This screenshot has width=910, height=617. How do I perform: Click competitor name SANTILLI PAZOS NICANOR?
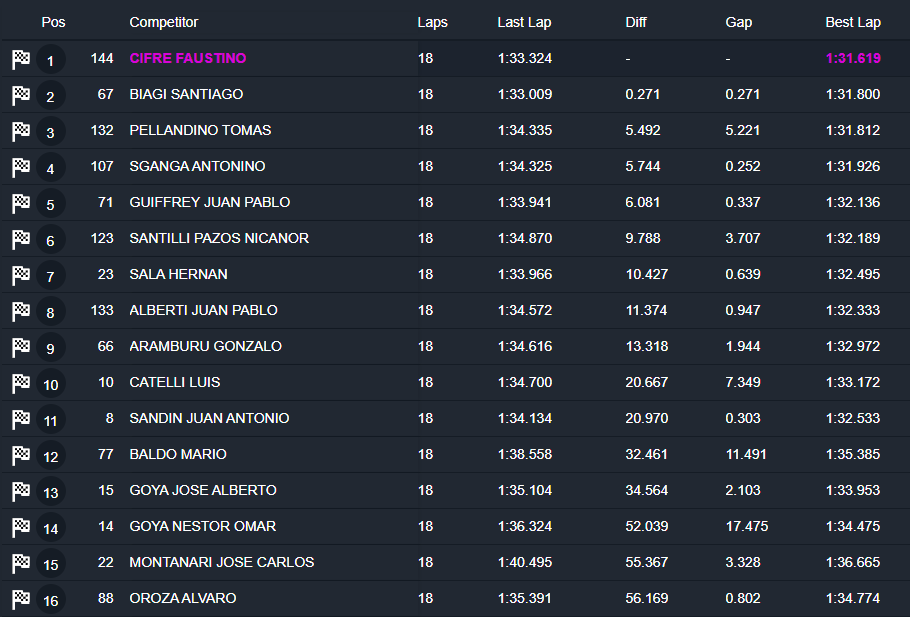click(219, 238)
